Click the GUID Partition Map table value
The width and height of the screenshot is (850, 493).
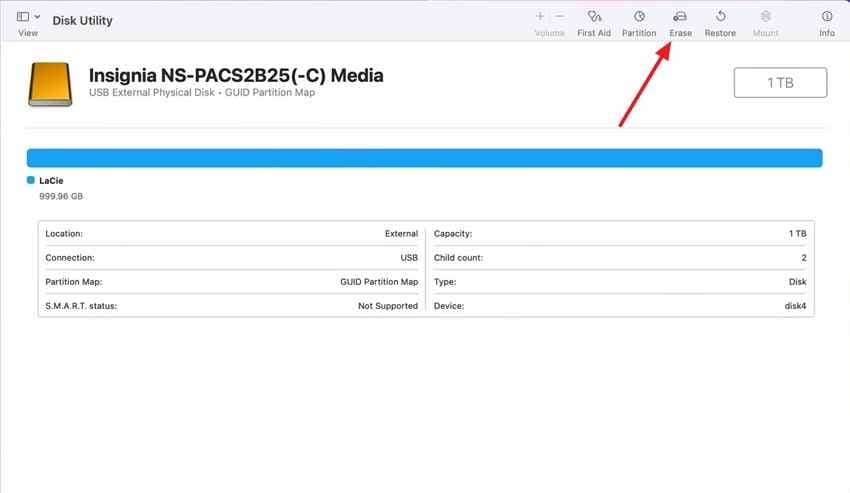click(379, 282)
